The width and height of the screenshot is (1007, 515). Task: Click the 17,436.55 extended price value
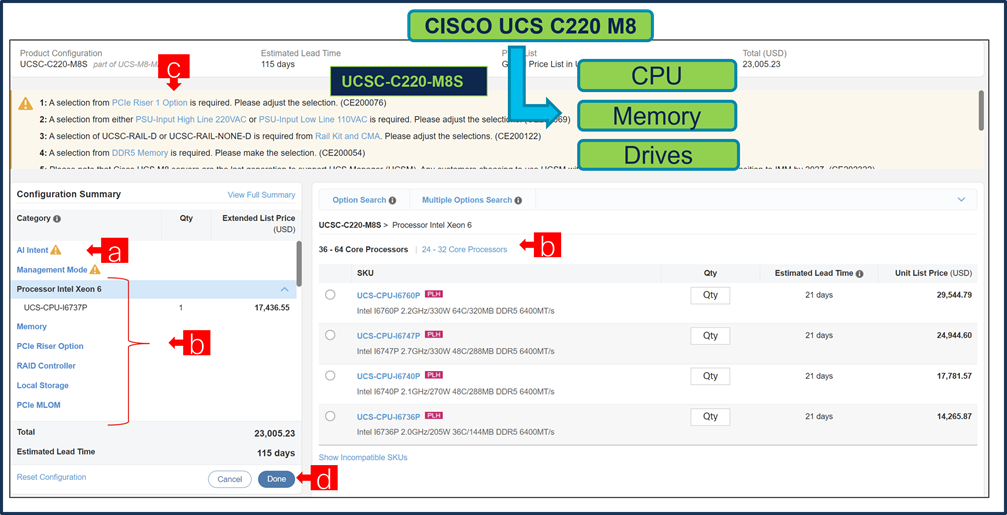(x=272, y=308)
